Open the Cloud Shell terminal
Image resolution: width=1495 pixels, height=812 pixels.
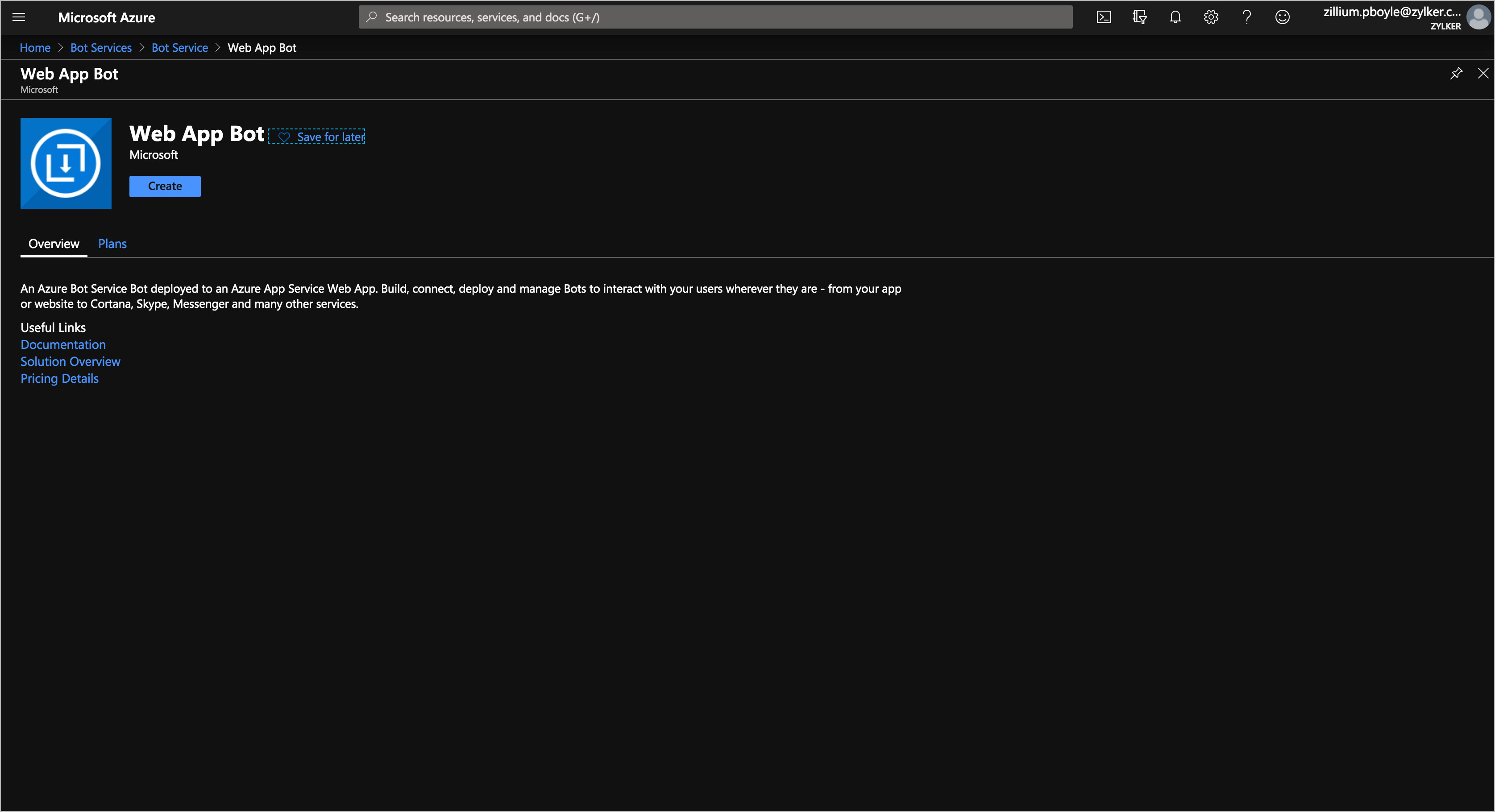pos(1105,17)
